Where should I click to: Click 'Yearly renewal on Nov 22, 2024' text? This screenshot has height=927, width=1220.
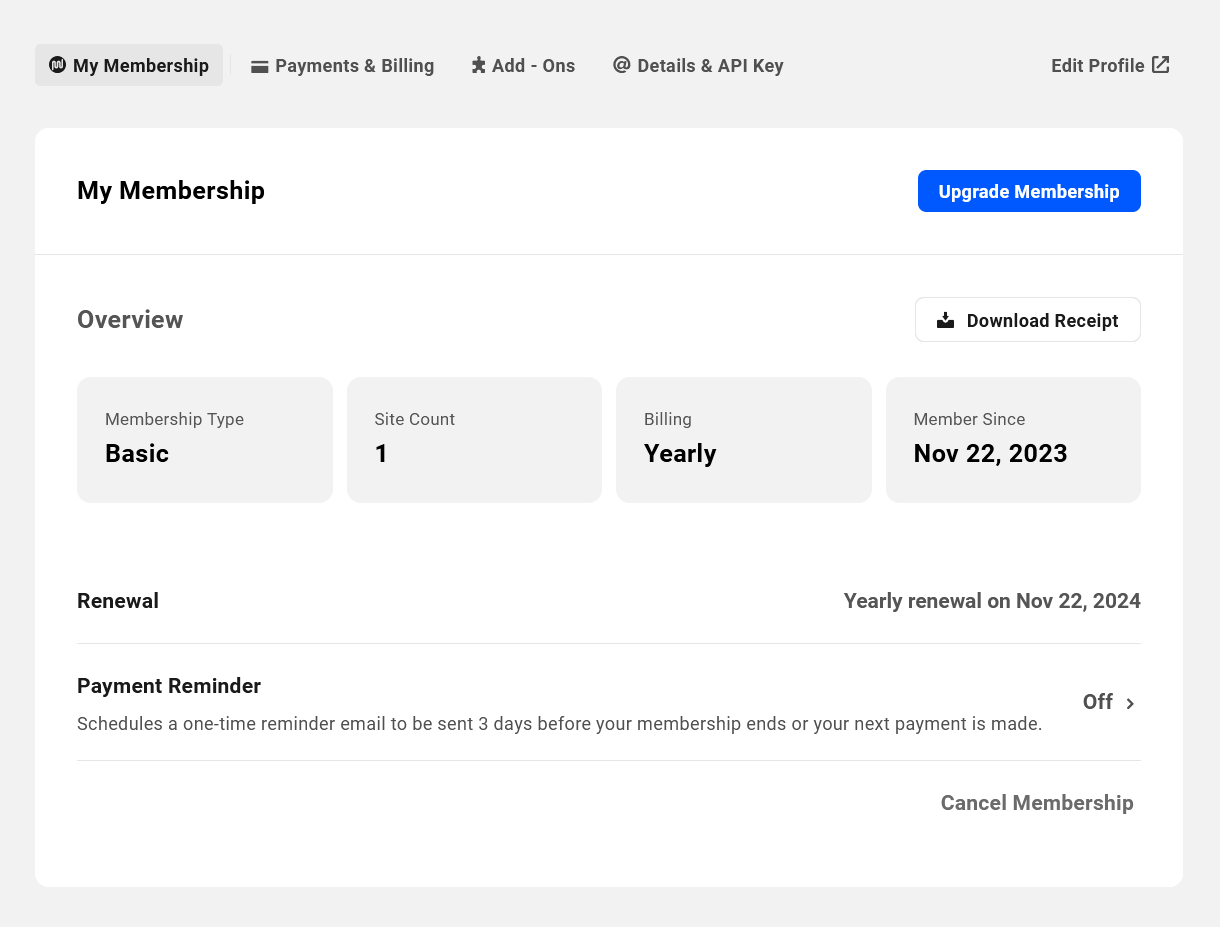pos(992,601)
